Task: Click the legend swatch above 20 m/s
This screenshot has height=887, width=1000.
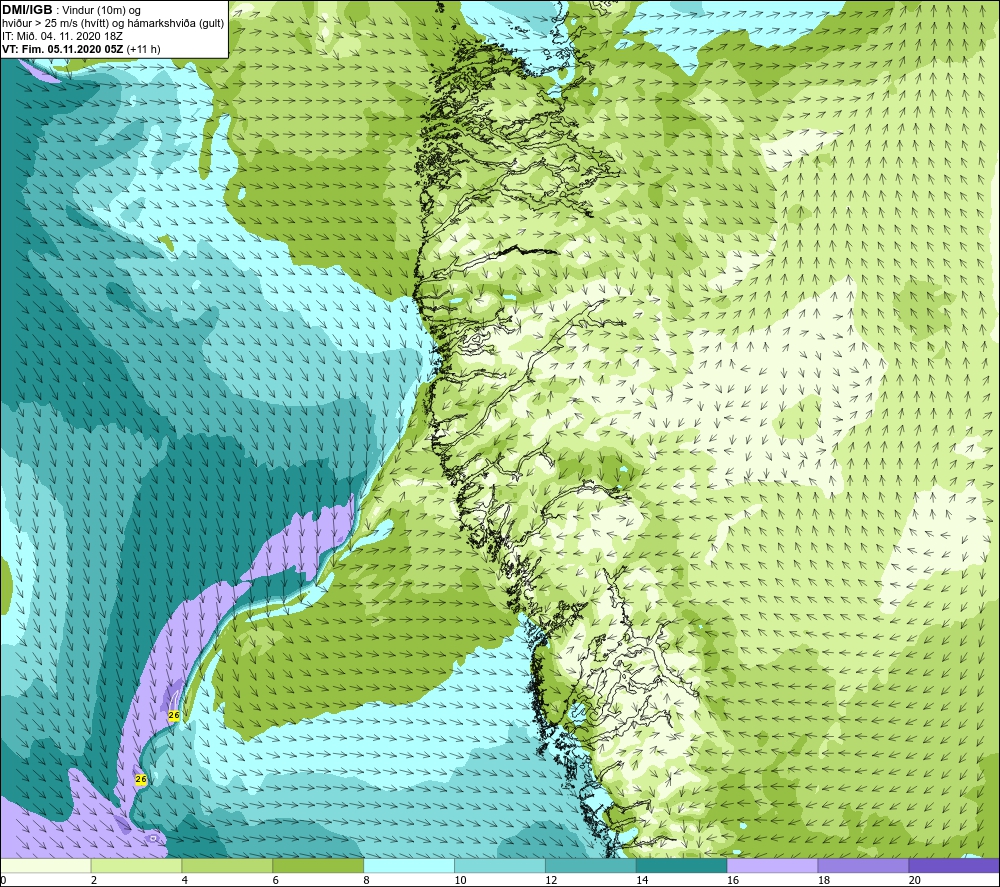Action: point(953,865)
